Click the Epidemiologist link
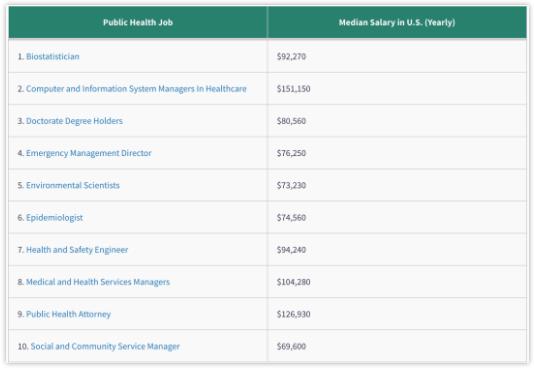534x368 pixels. coord(54,218)
